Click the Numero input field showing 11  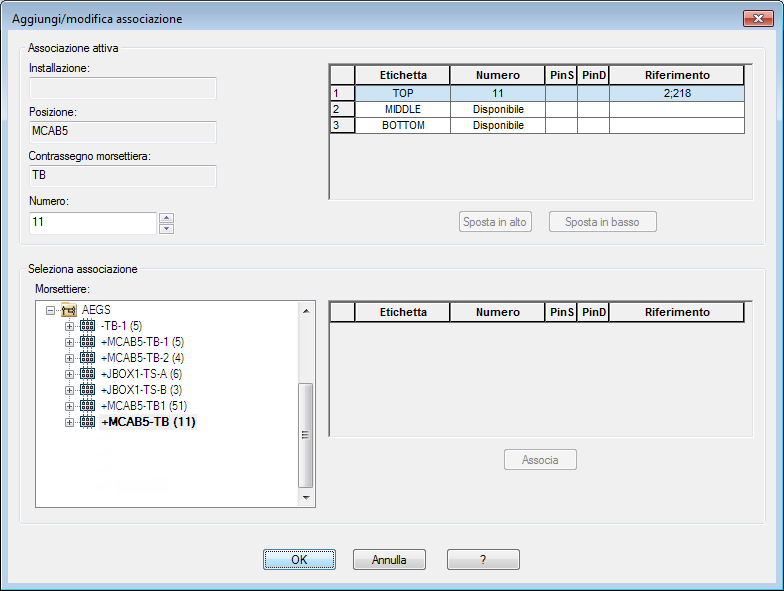(x=93, y=223)
